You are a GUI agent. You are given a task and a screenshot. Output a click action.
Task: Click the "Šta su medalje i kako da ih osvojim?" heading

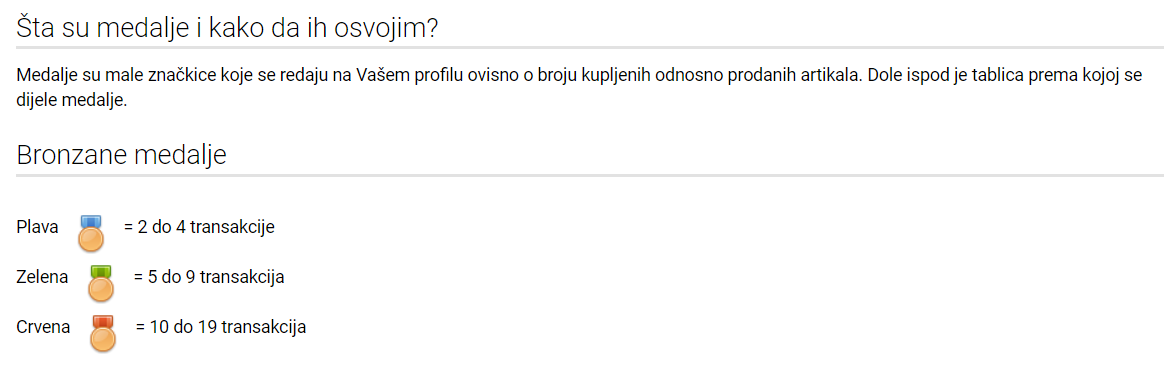pyautogui.click(x=226, y=28)
